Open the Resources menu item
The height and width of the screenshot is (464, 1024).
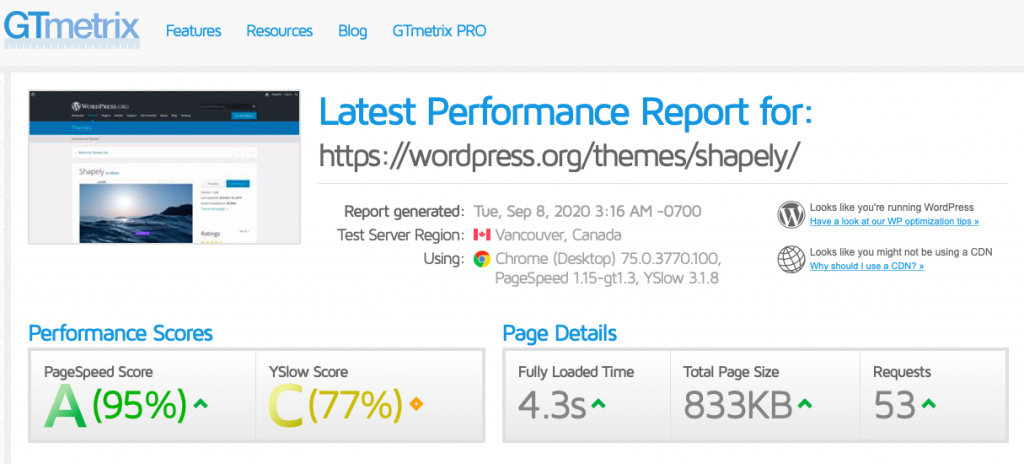280,31
